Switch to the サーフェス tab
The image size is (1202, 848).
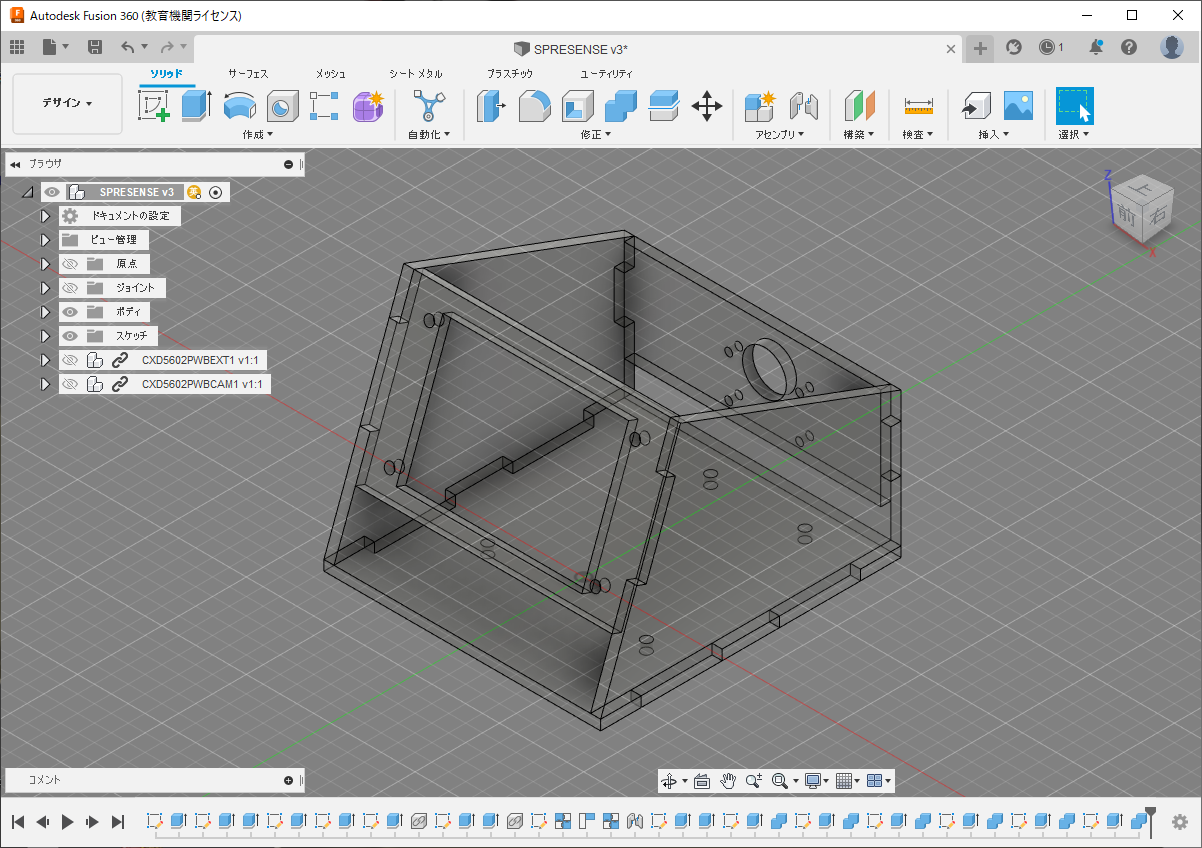click(248, 74)
